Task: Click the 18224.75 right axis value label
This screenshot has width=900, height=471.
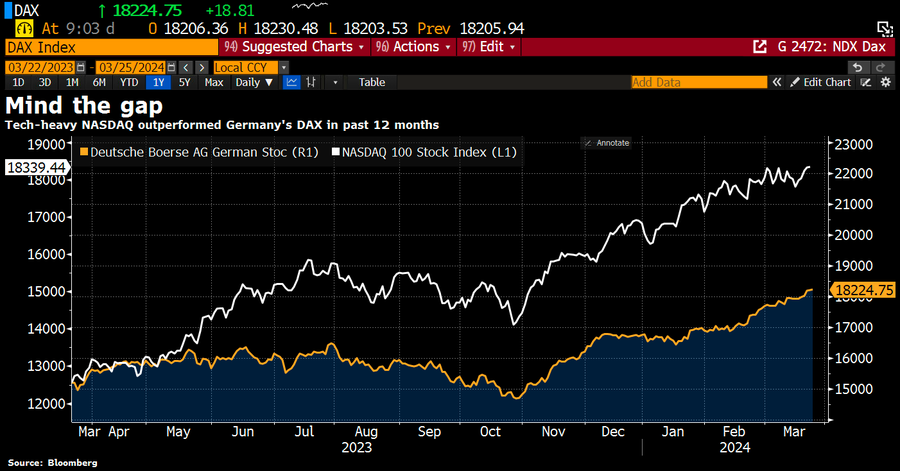Action: 863,290
